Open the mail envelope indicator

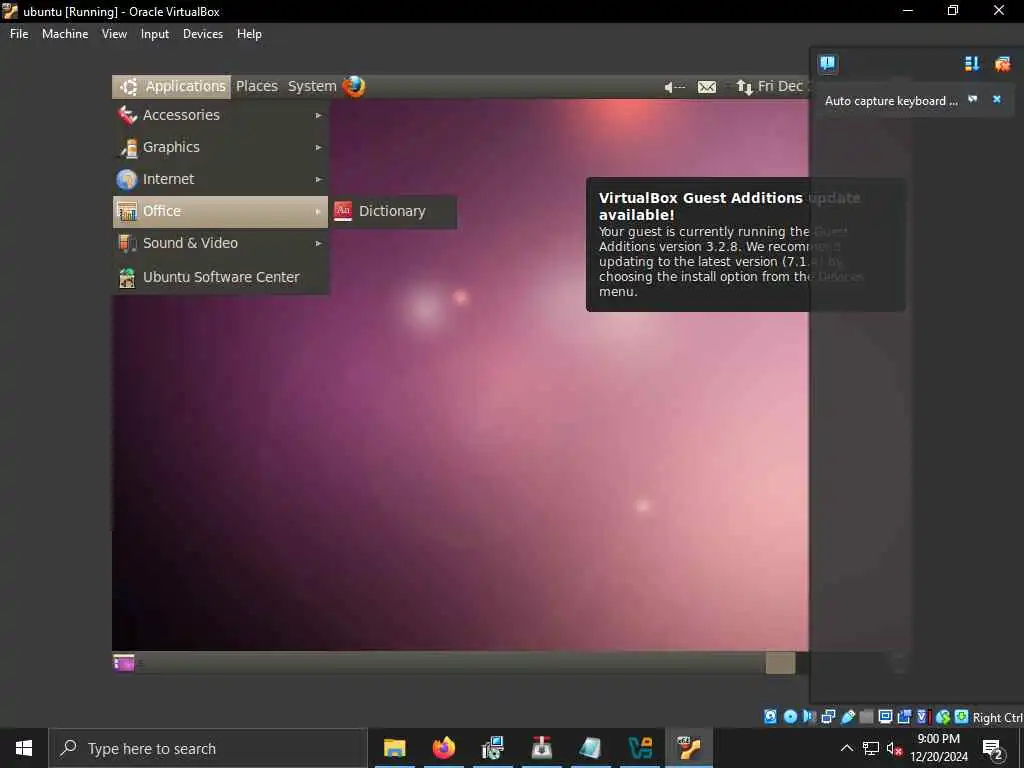tap(707, 87)
